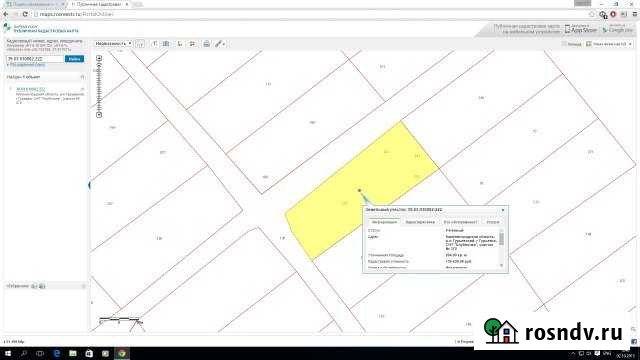Screen dimensions: 640x360
Task: Open the App Store download link
Action: point(581,29)
